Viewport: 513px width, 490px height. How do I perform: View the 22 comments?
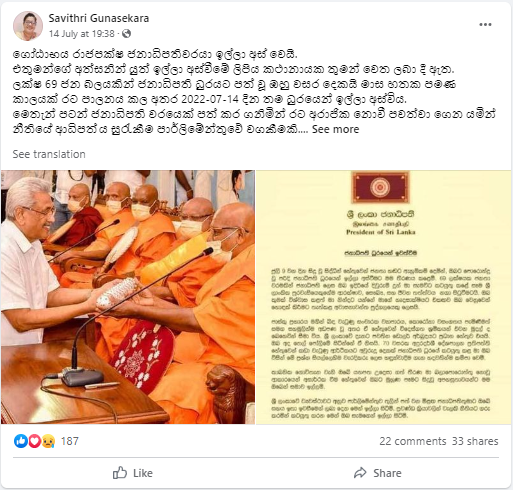412,441
